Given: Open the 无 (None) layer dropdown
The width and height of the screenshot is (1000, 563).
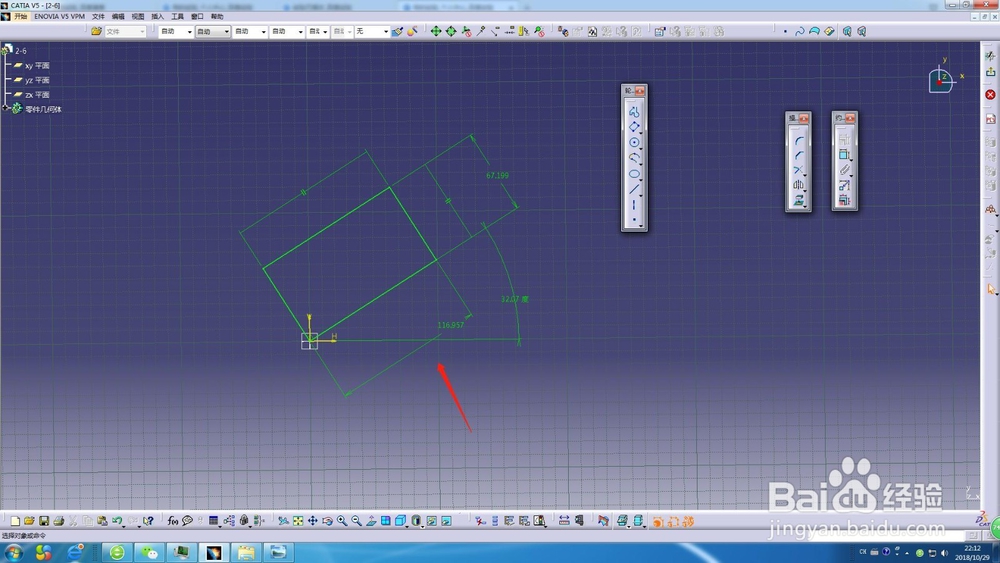Looking at the screenshot, I should point(372,31).
